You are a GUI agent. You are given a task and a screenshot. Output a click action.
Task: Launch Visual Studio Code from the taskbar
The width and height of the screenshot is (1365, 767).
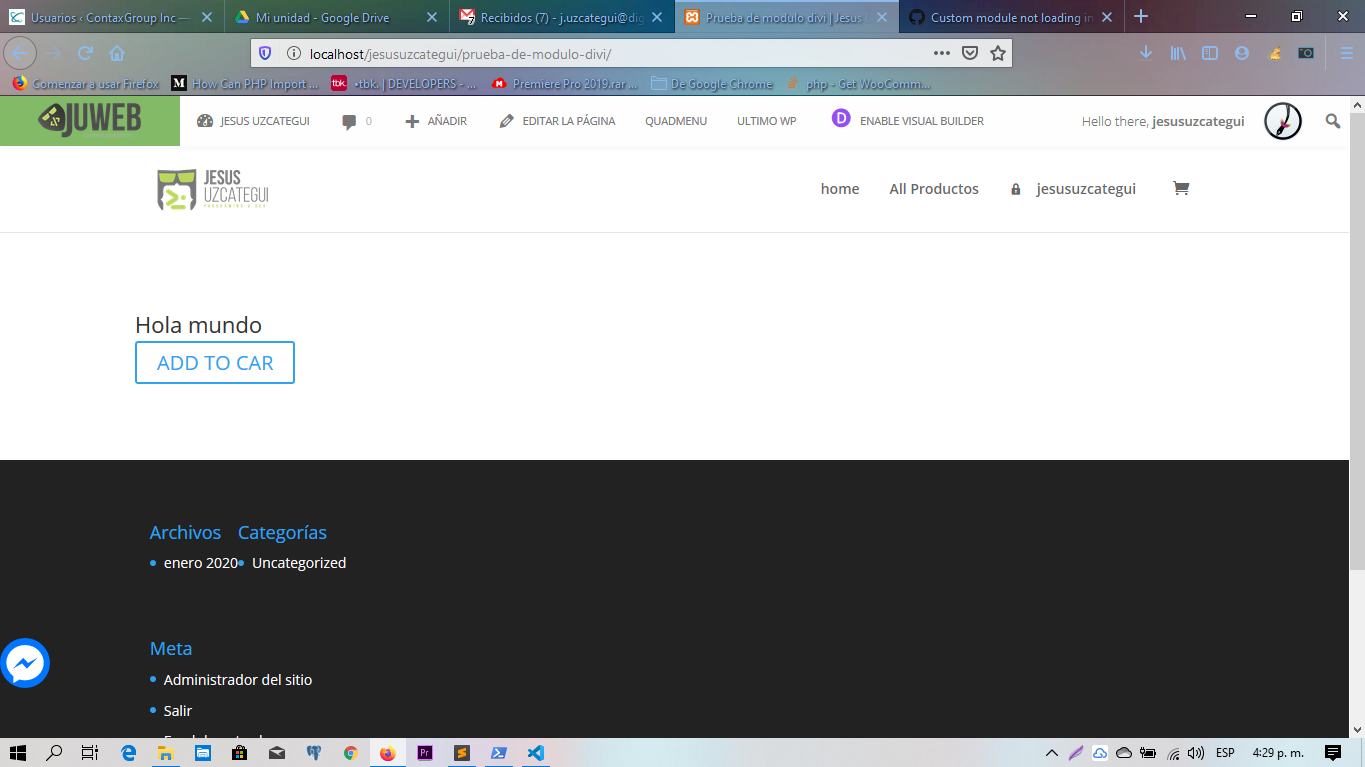click(535, 754)
